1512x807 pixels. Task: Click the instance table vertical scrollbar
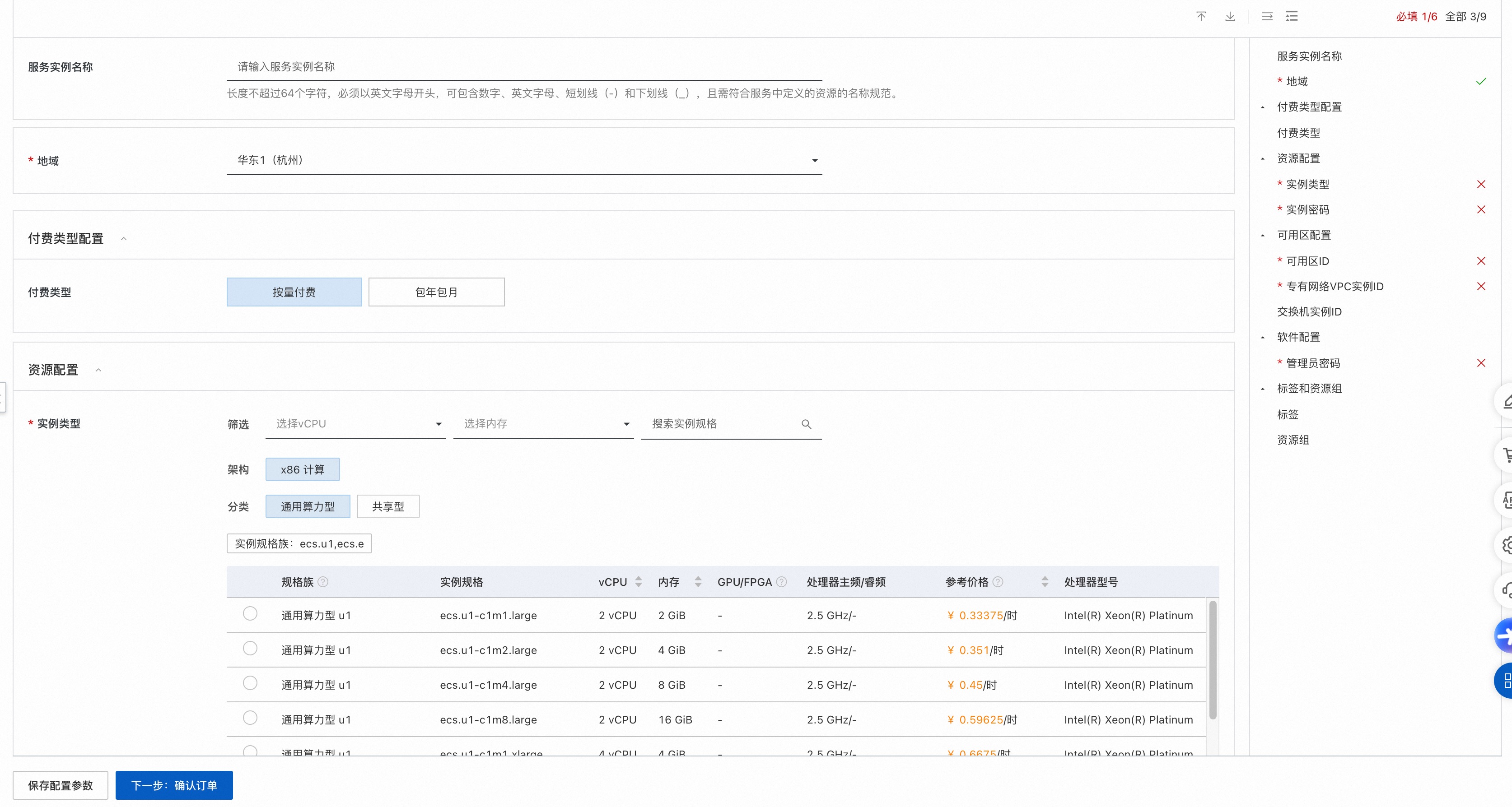[x=1213, y=660]
